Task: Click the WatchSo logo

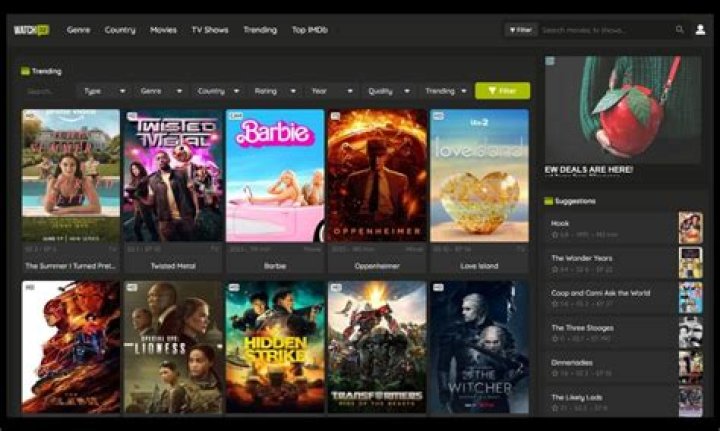Action: pos(31,30)
